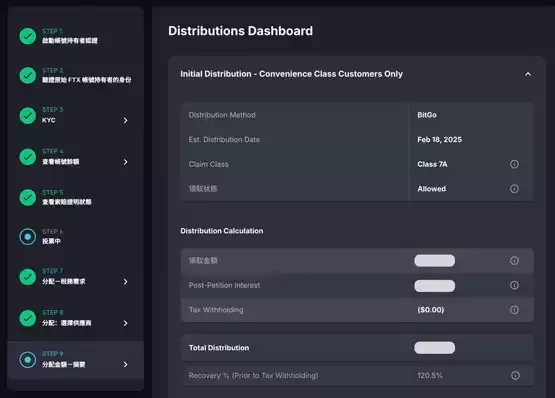Click the Initial Distribution section header

[357, 74]
